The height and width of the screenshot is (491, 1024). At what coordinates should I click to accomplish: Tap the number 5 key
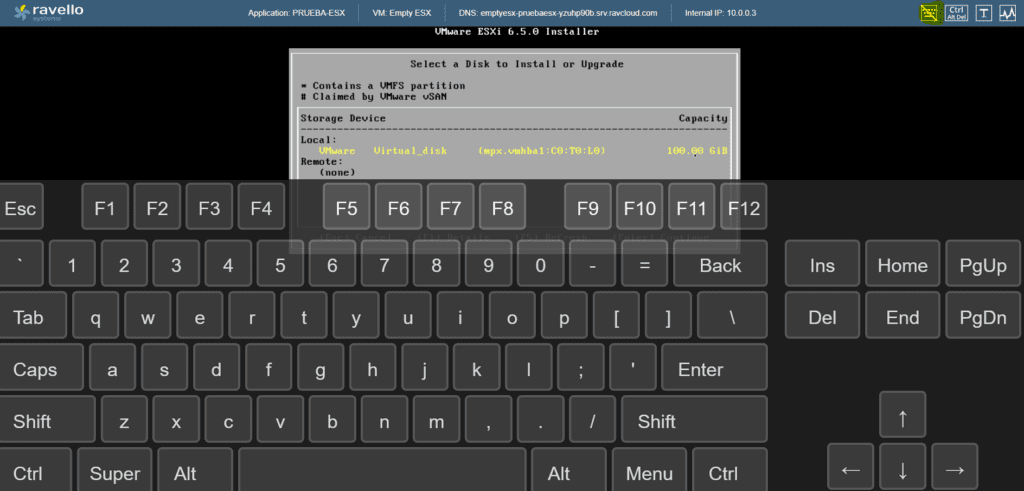(x=280, y=263)
